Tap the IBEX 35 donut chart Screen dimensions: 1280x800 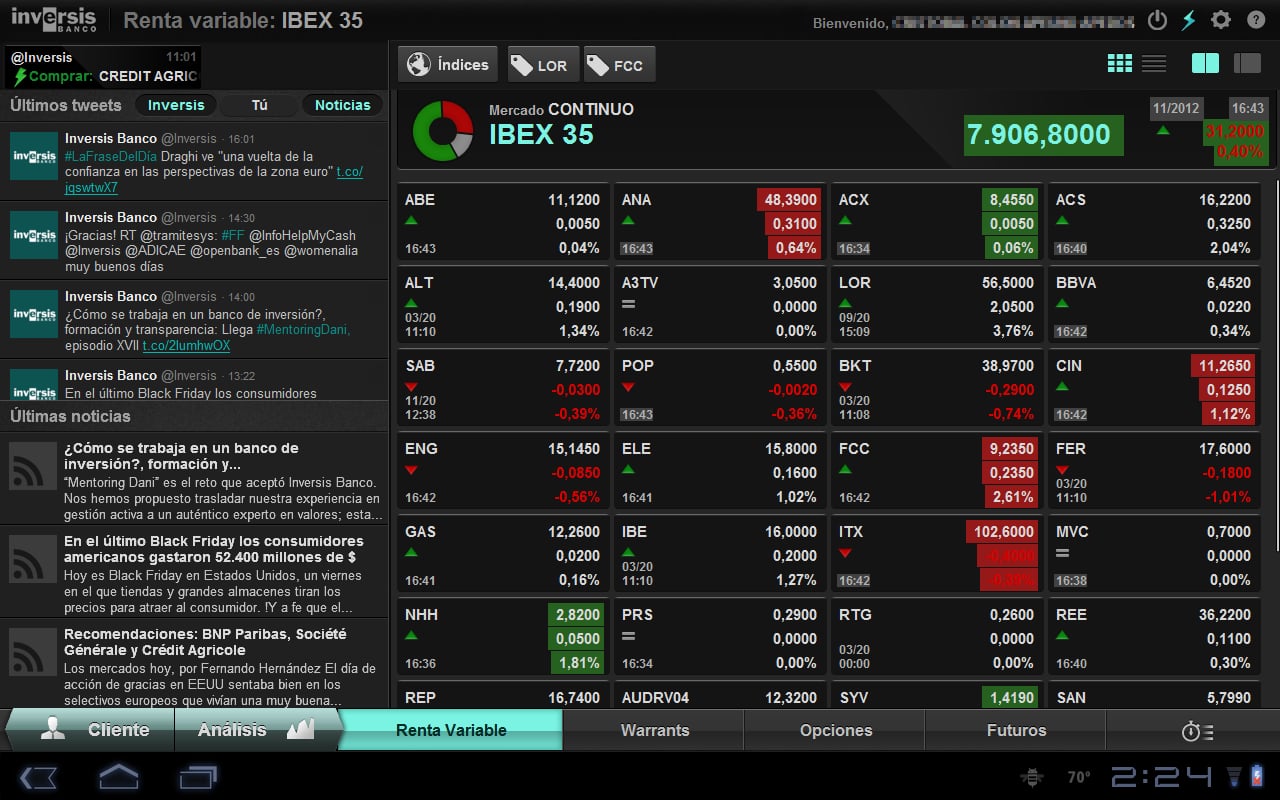(x=443, y=130)
